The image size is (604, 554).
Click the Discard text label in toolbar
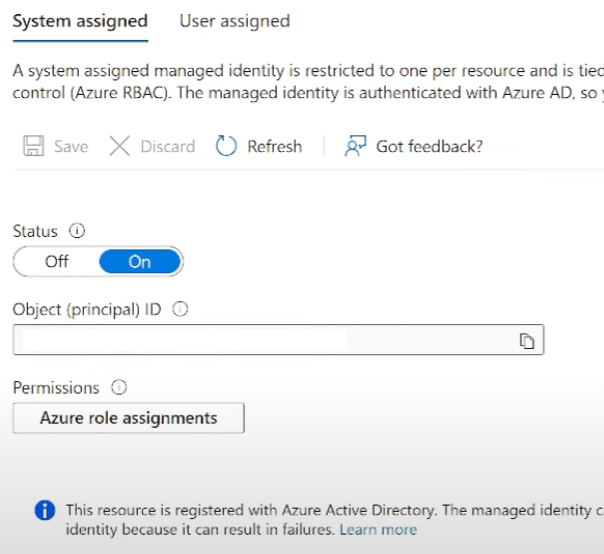167,147
